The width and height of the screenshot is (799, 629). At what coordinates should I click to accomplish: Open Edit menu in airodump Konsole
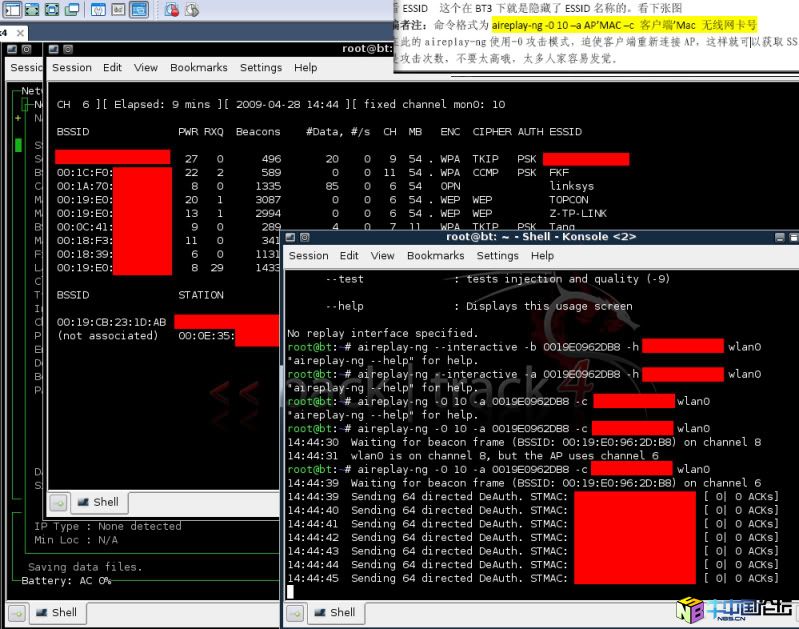(x=112, y=67)
